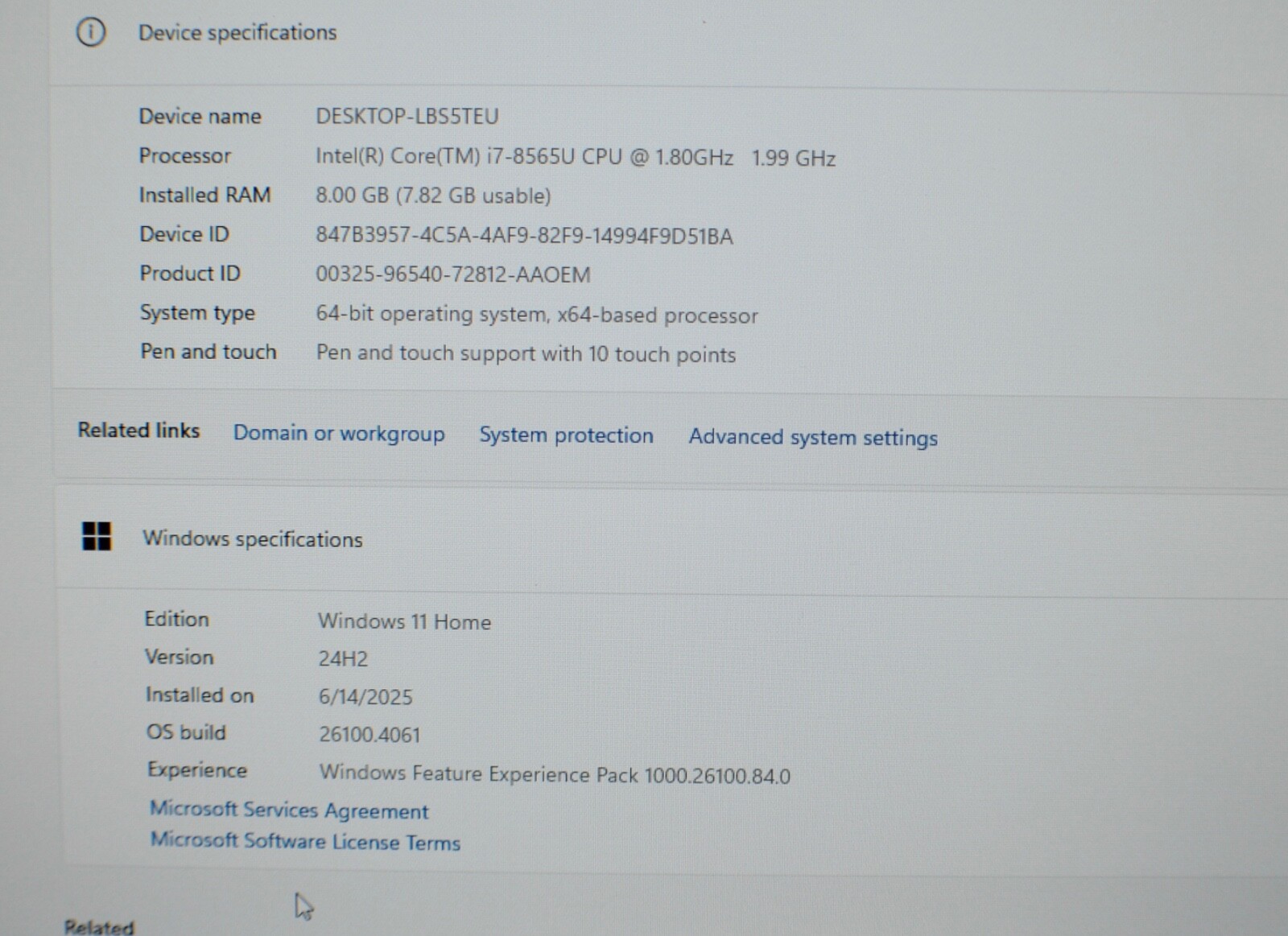Viewport: 1288px width, 936px height.
Task: Click the Related heading at bottom
Action: pos(99,927)
